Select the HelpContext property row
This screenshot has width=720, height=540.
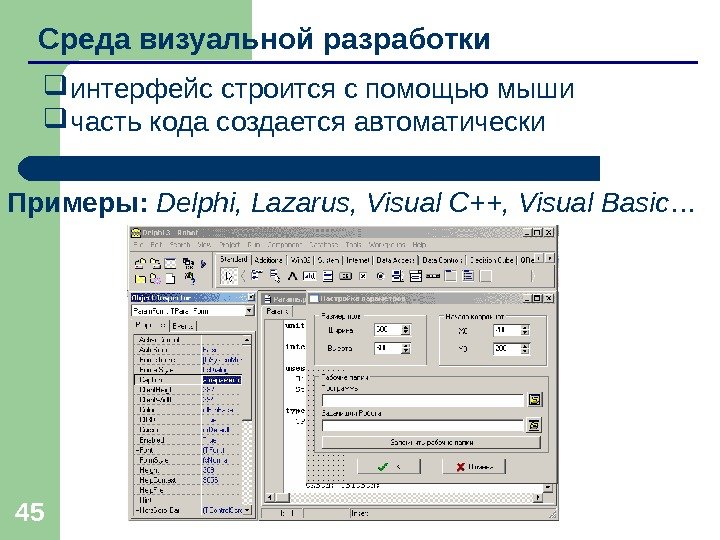pyautogui.click(x=188, y=480)
